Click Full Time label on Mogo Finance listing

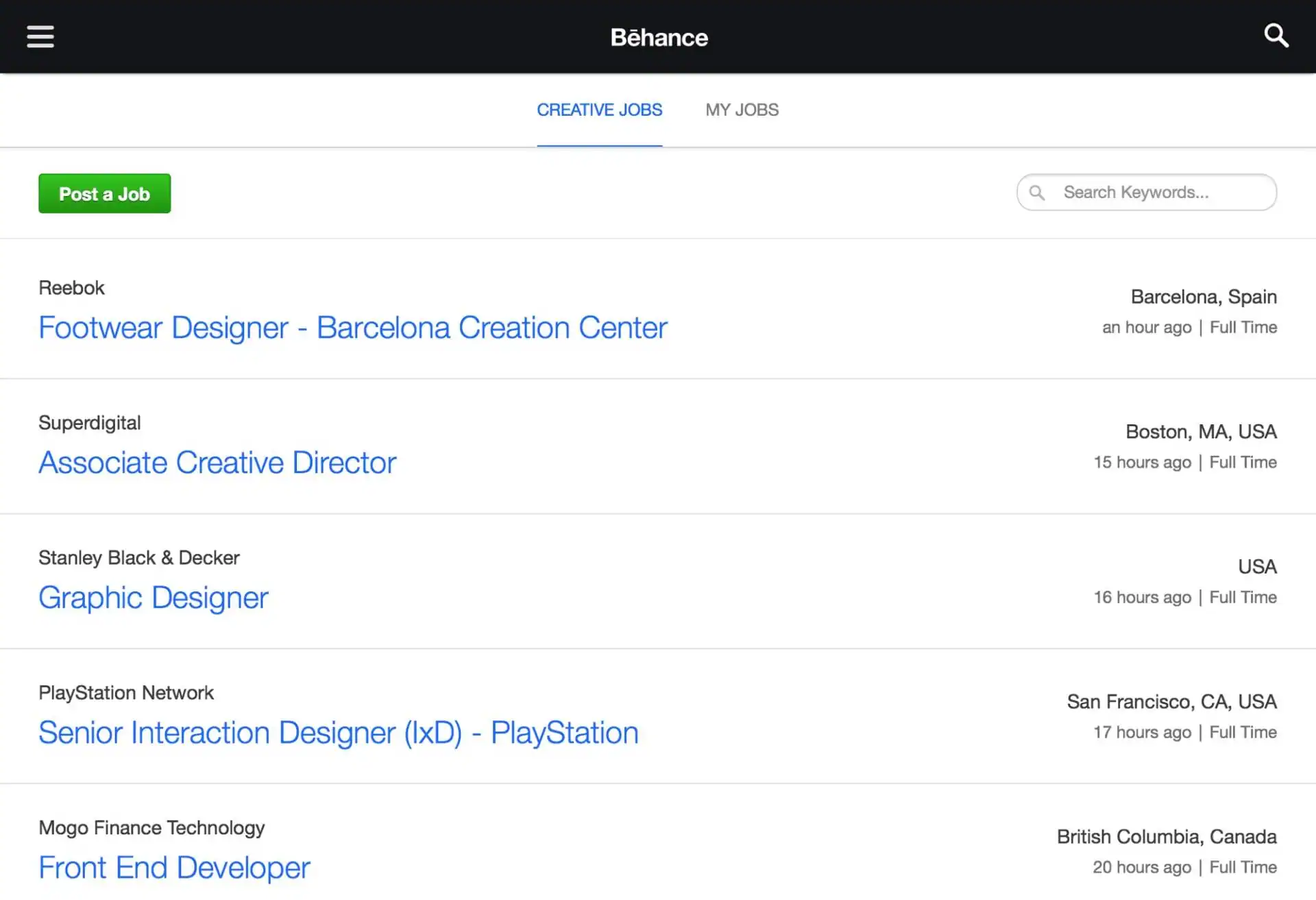click(x=1243, y=868)
